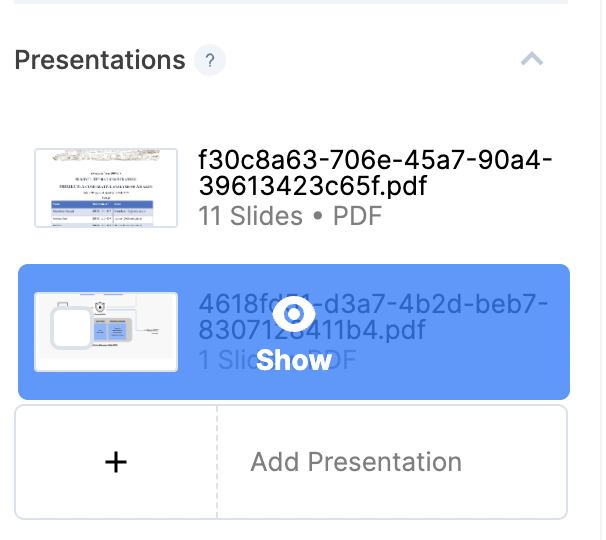
Task: Click the Show label on highlighted presentation
Action: tap(294, 360)
